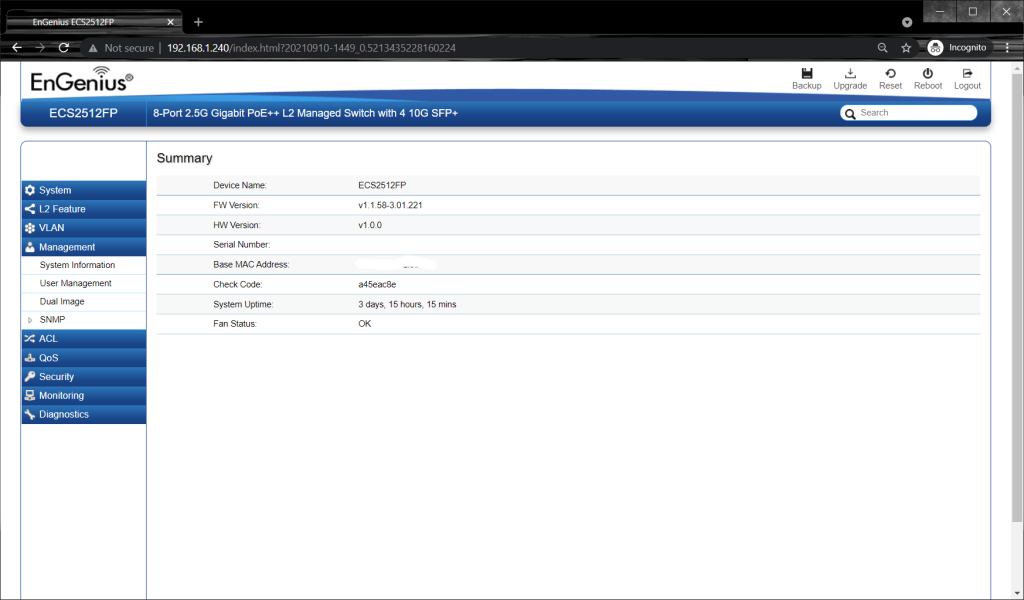The height and width of the screenshot is (600, 1024).
Task: Click the Upgrade label in top toolbar
Action: (x=850, y=86)
